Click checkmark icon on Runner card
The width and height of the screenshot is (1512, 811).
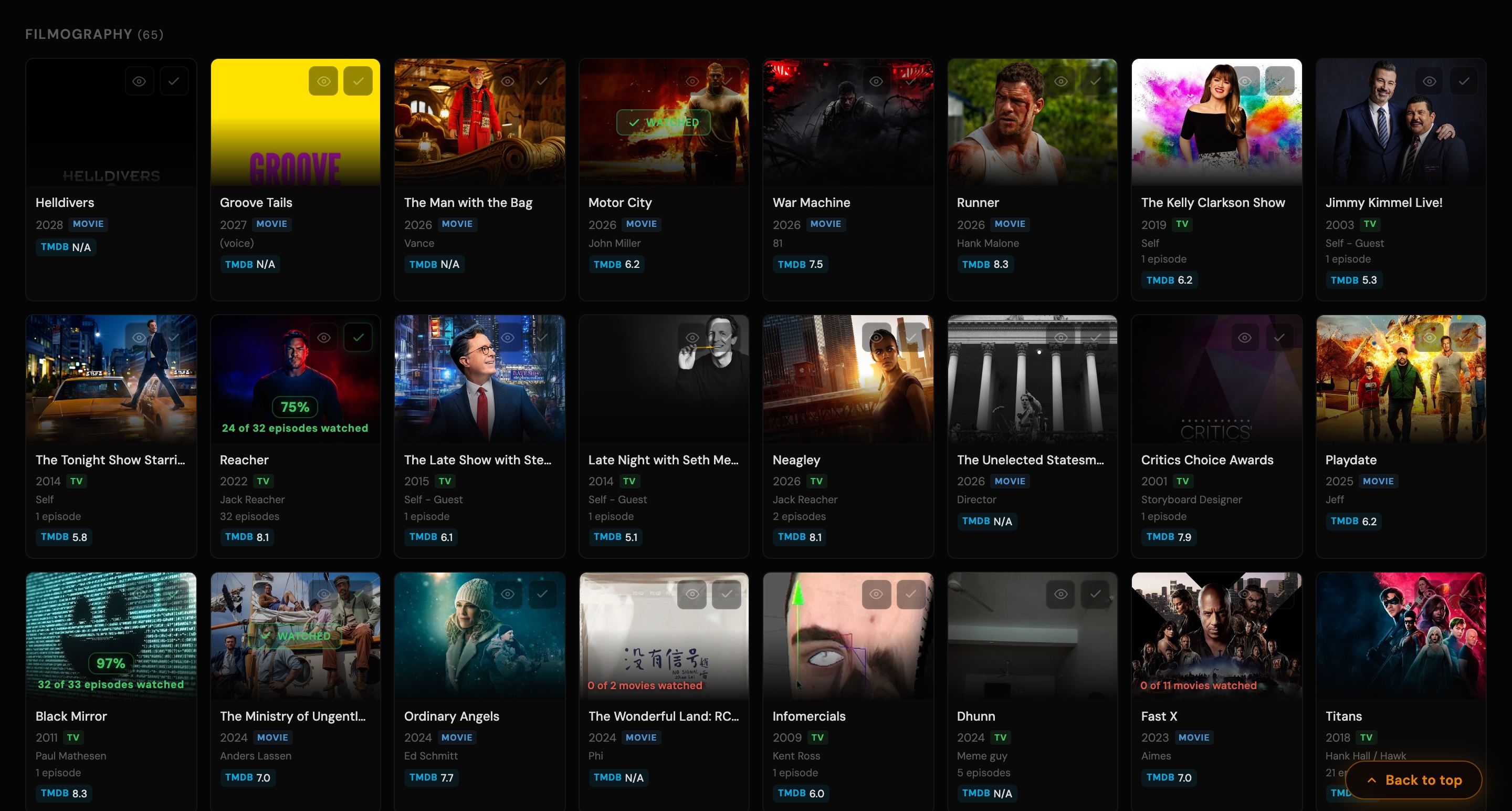pyautogui.click(x=1095, y=81)
